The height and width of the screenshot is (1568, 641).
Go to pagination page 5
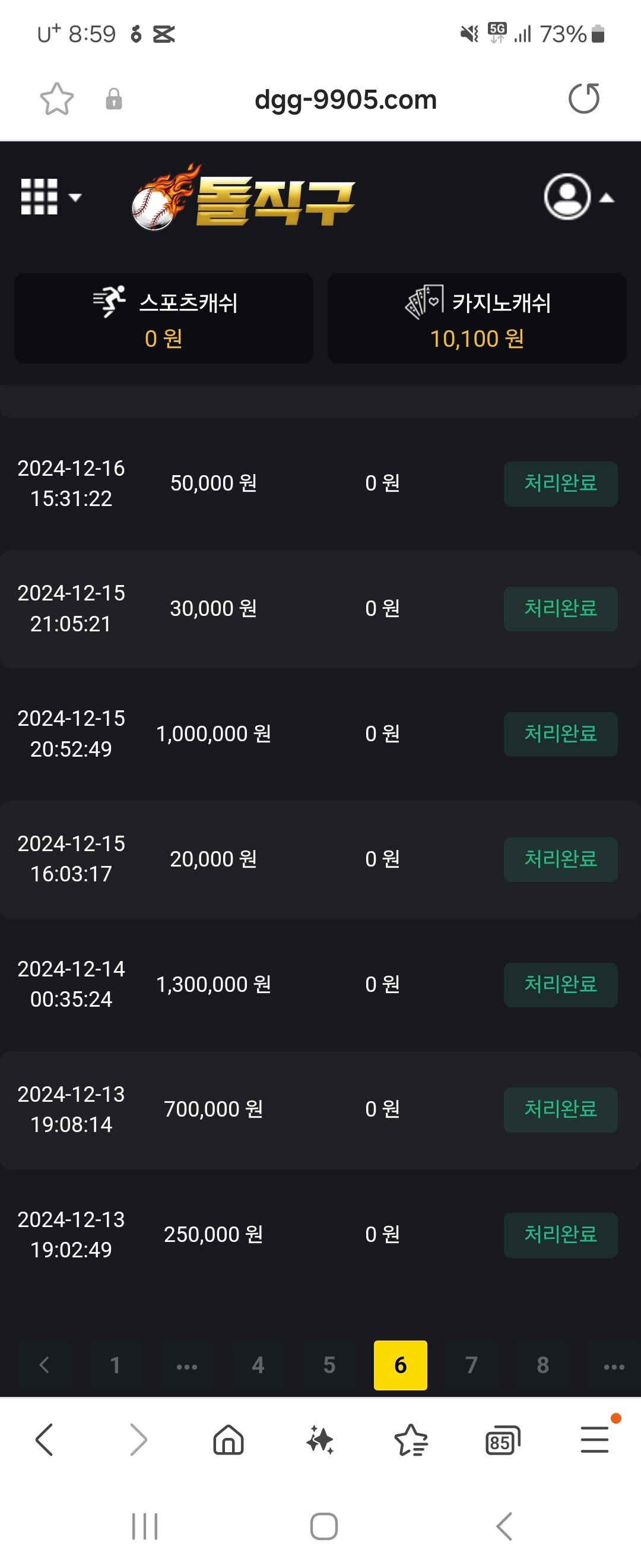tap(329, 1365)
